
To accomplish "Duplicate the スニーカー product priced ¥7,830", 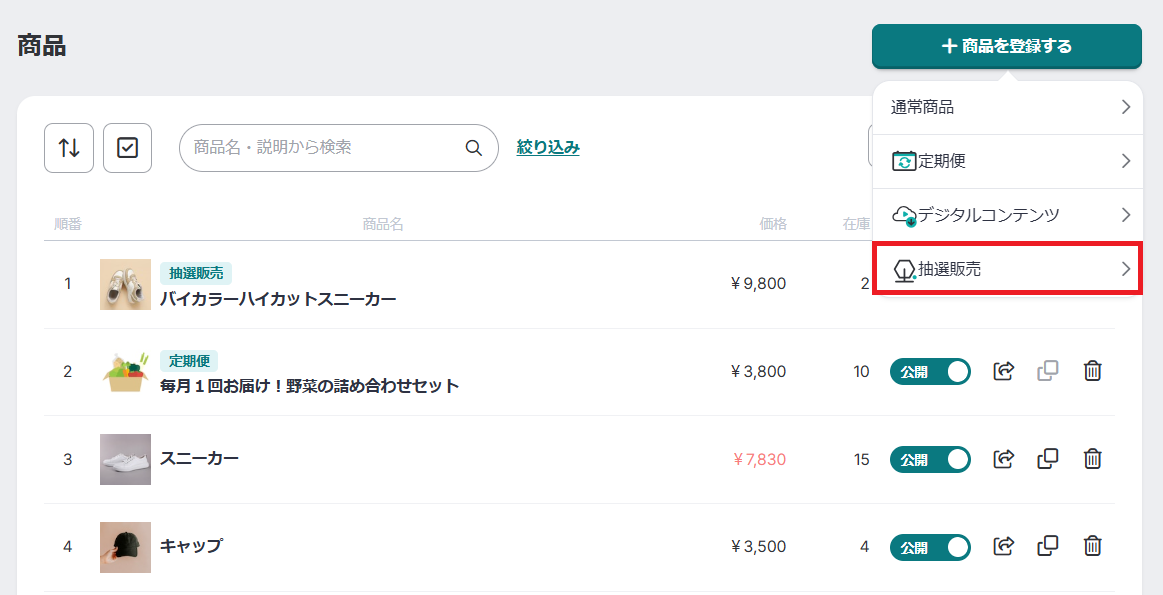I will pyautogui.click(x=1047, y=459).
